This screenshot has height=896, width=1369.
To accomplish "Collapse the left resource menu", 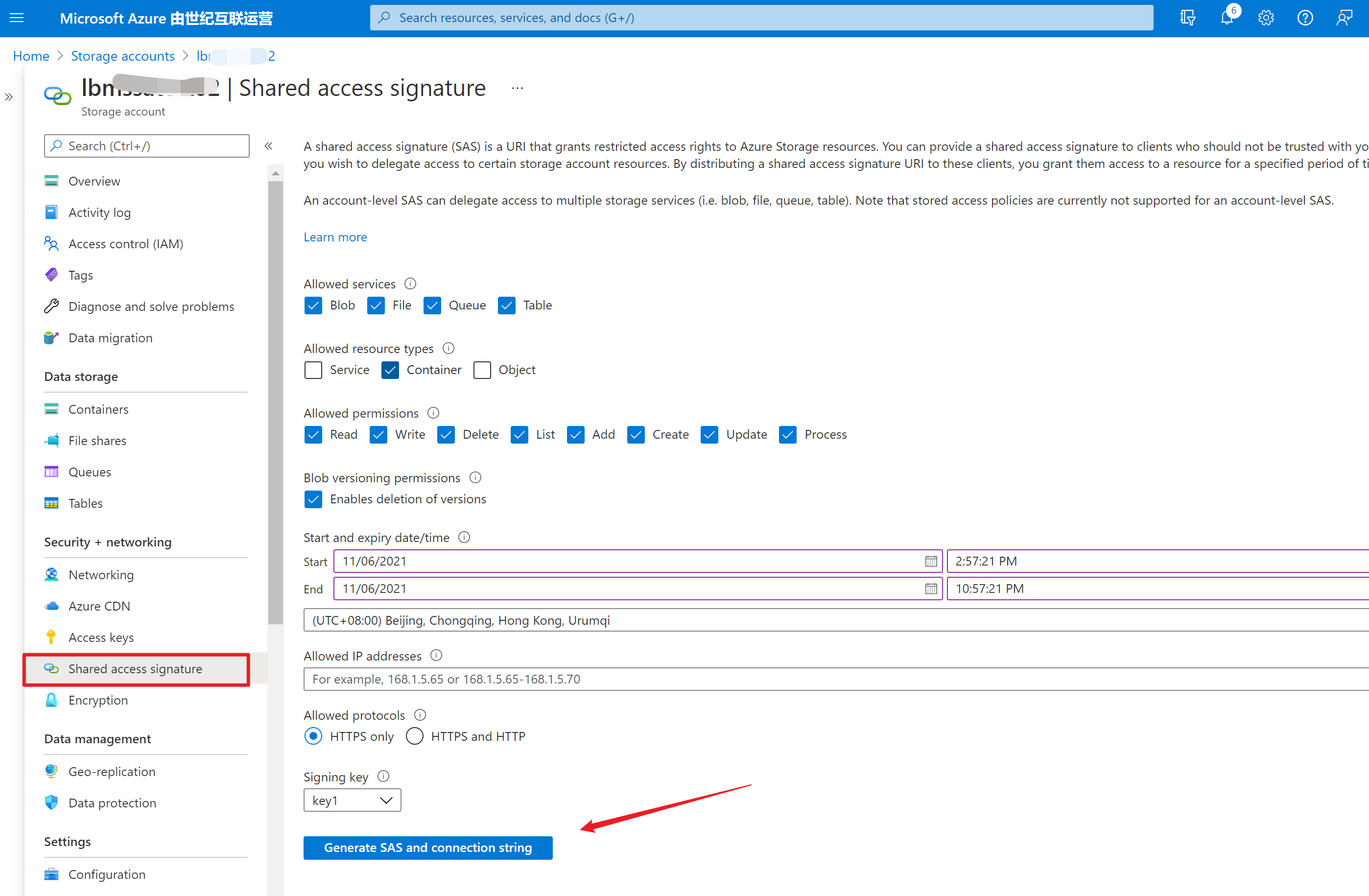I will coord(268,146).
